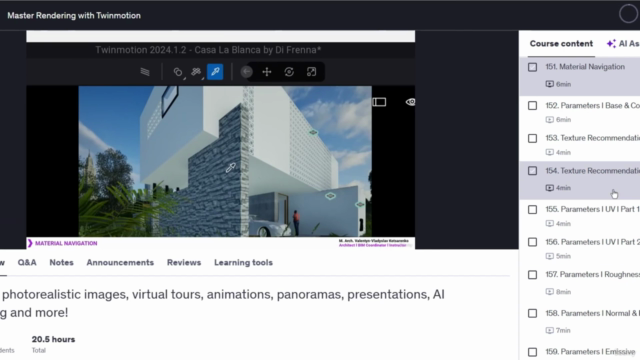Click the rotate tool icon

(289, 72)
